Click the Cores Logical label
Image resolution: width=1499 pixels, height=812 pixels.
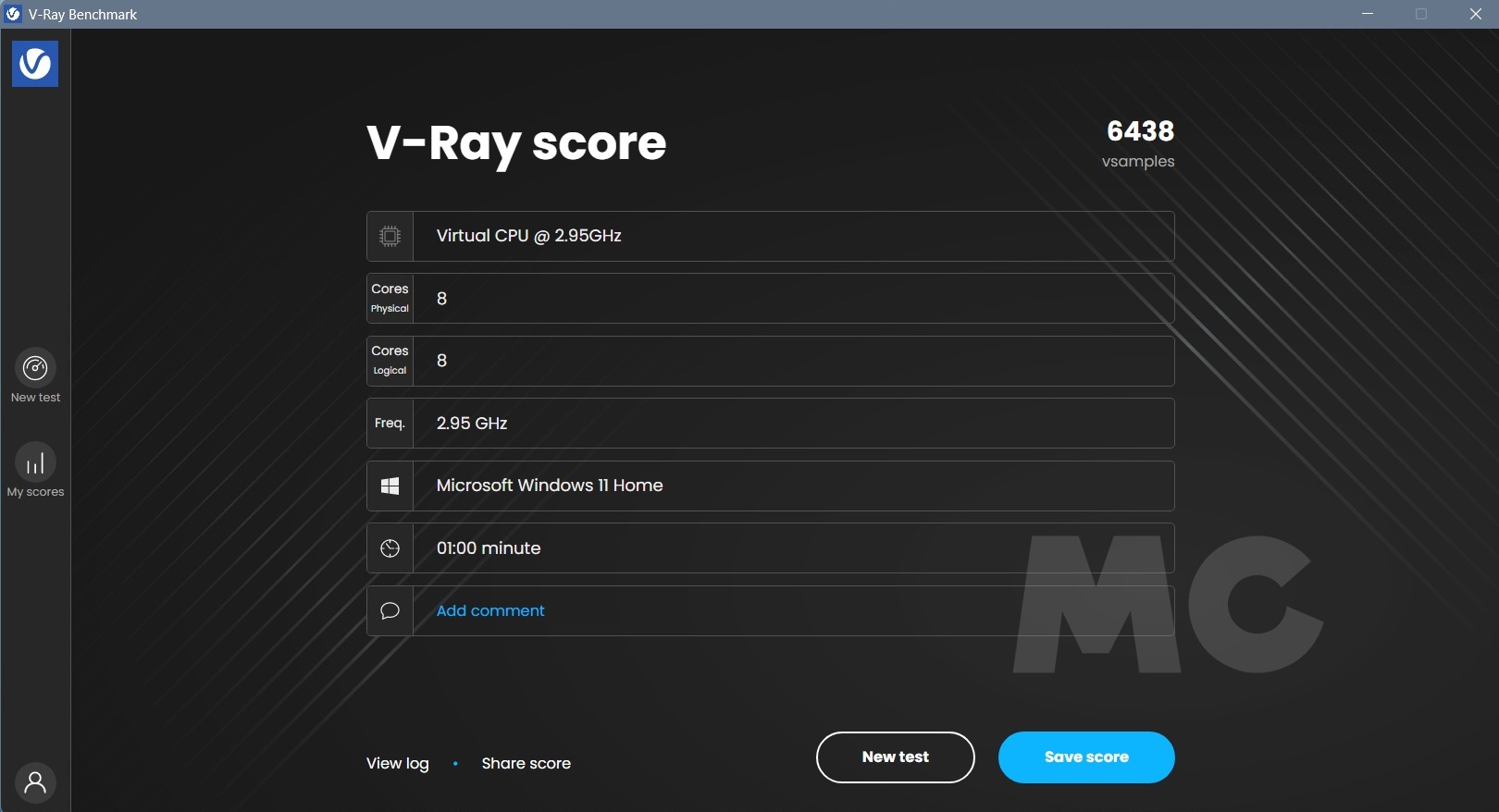(x=390, y=360)
